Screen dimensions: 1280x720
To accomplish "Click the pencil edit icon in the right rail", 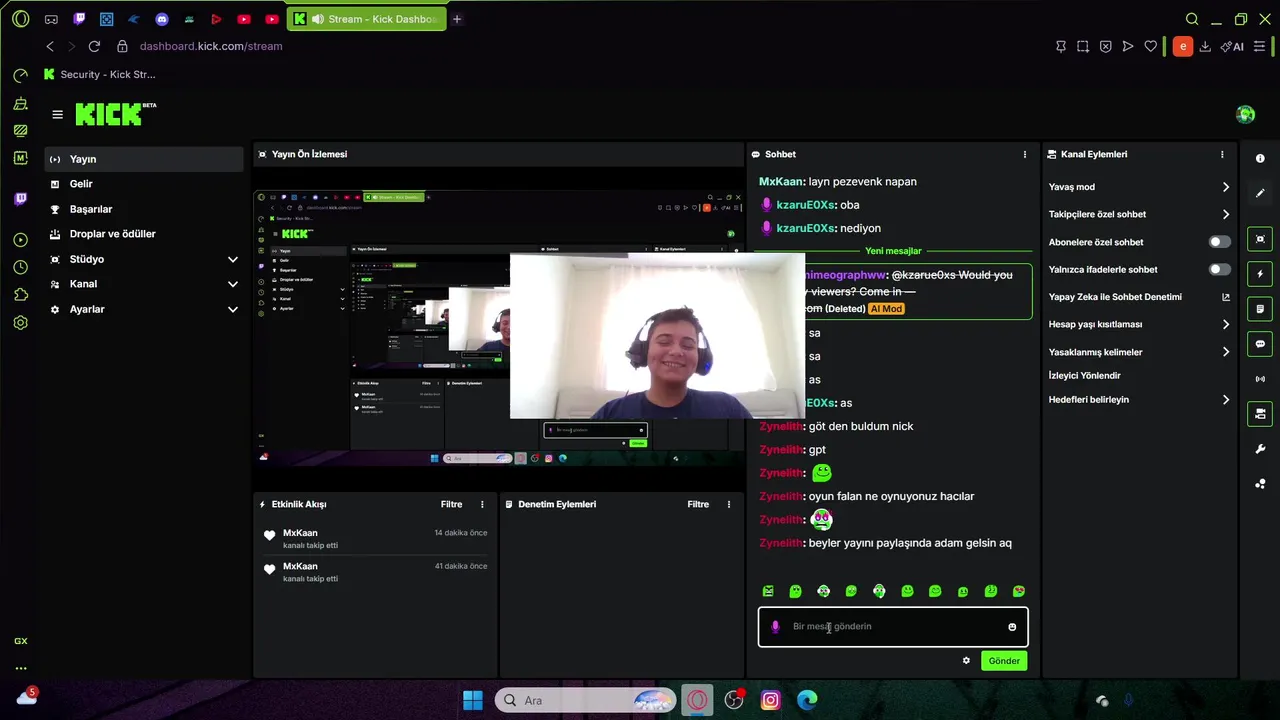I will 1260,193.
